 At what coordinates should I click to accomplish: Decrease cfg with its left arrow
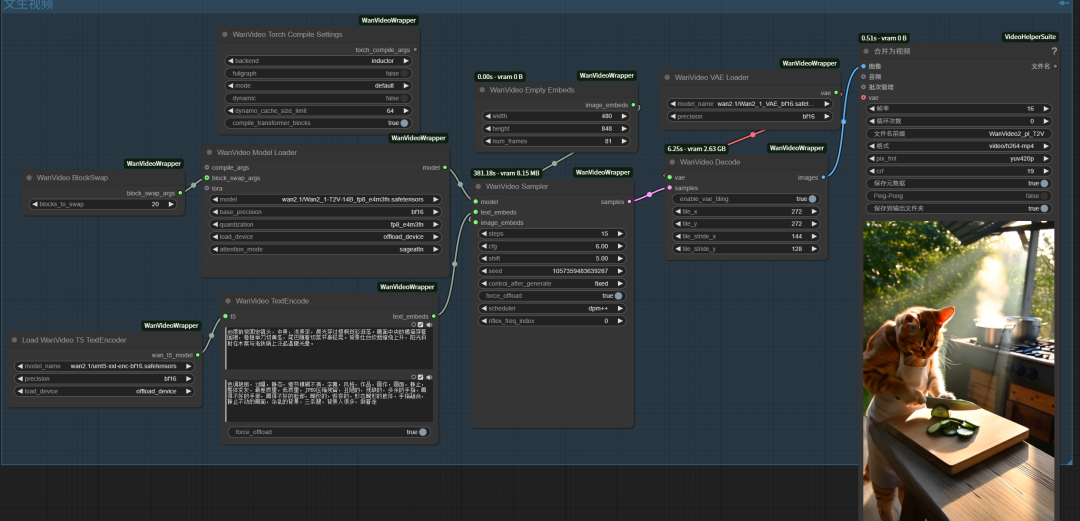click(x=484, y=246)
